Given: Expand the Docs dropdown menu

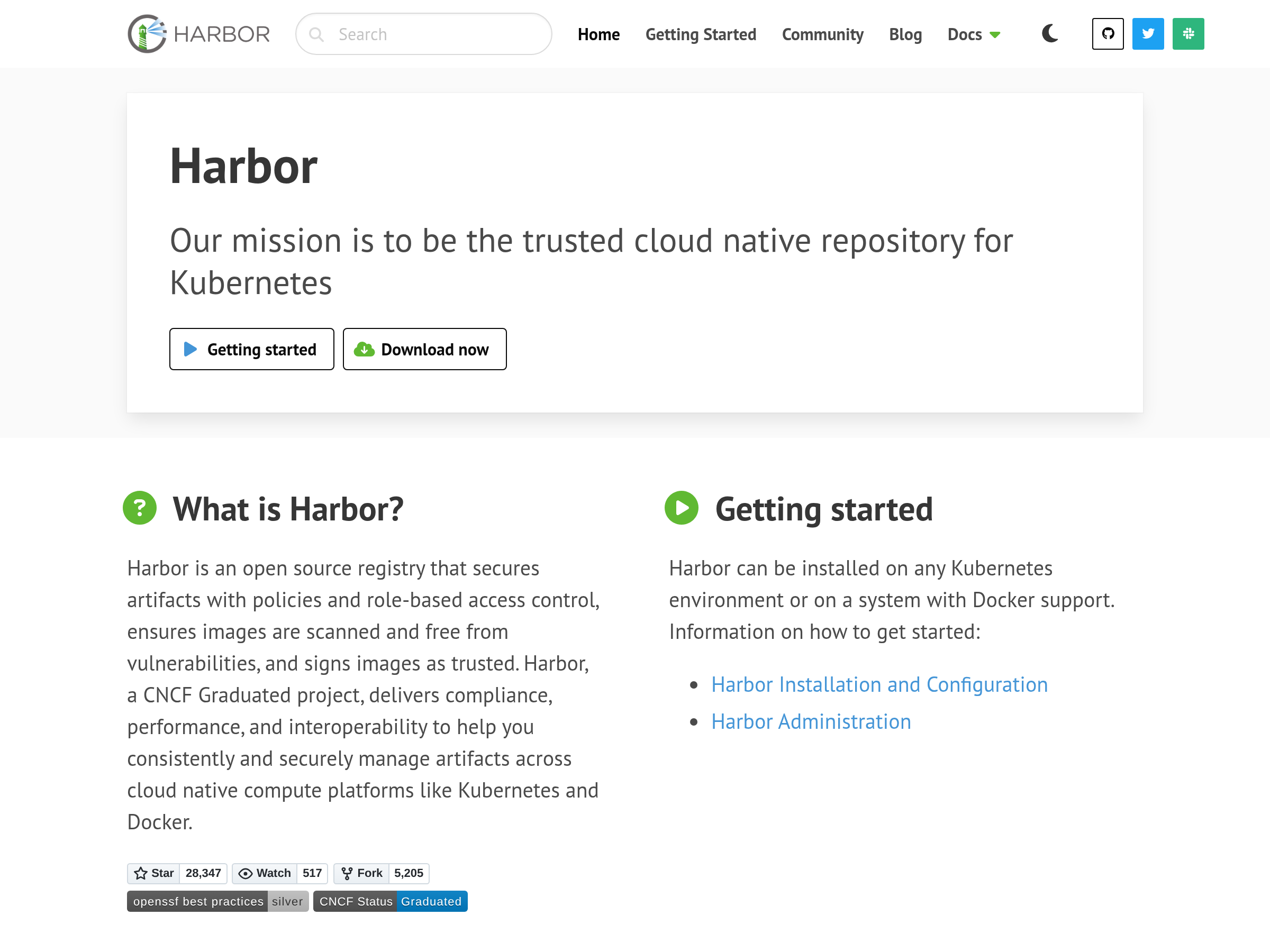Looking at the screenshot, I should [x=974, y=34].
